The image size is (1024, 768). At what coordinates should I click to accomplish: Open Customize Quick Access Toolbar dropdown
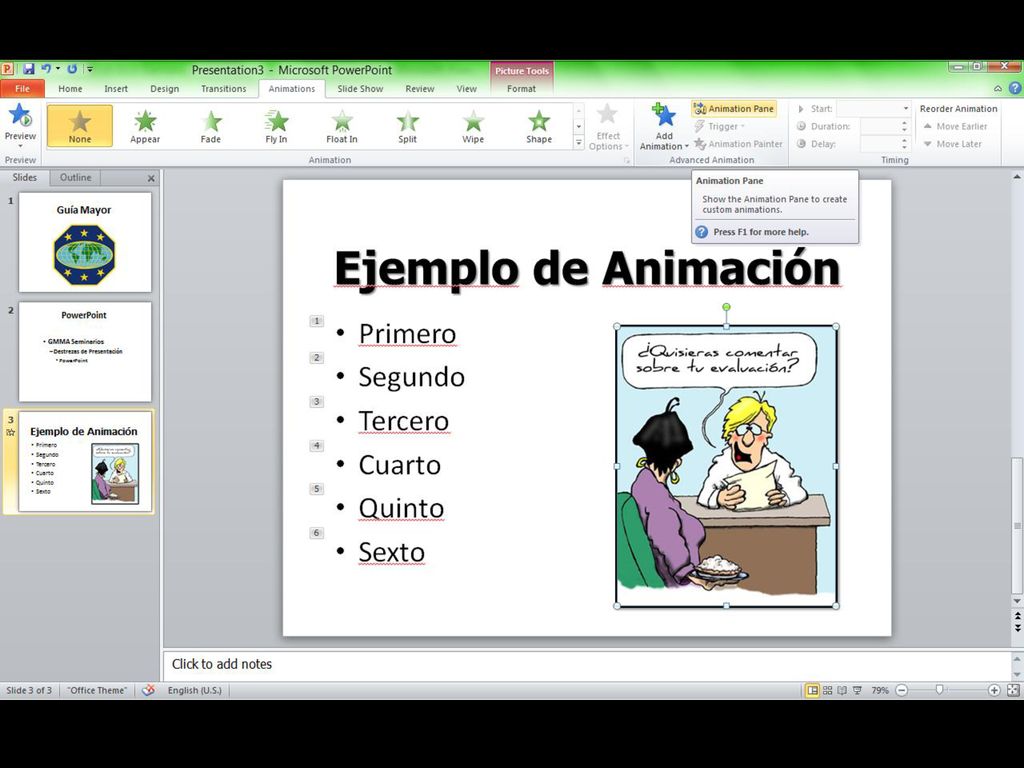click(x=90, y=69)
